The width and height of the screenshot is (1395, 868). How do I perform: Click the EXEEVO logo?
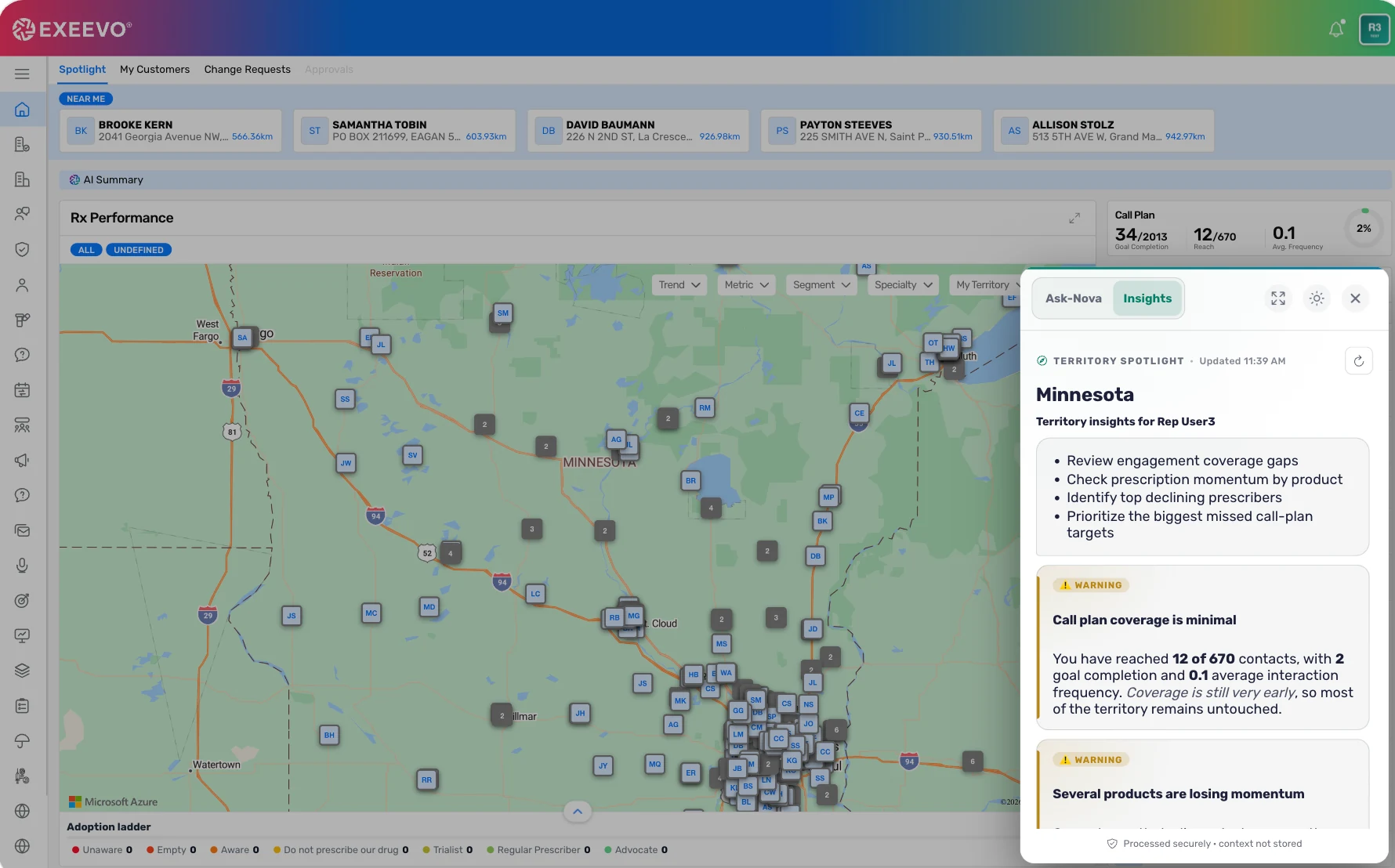click(x=72, y=29)
